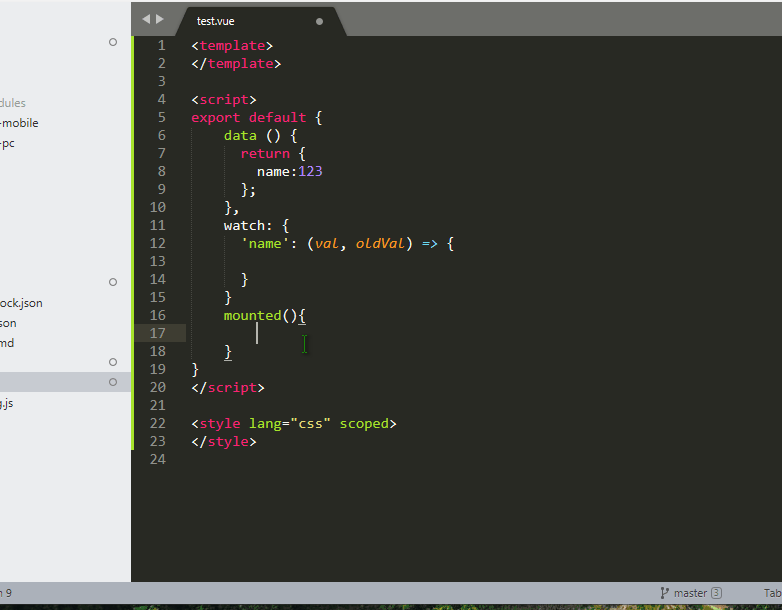Click the git changes count badge 3

pyautogui.click(x=716, y=593)
